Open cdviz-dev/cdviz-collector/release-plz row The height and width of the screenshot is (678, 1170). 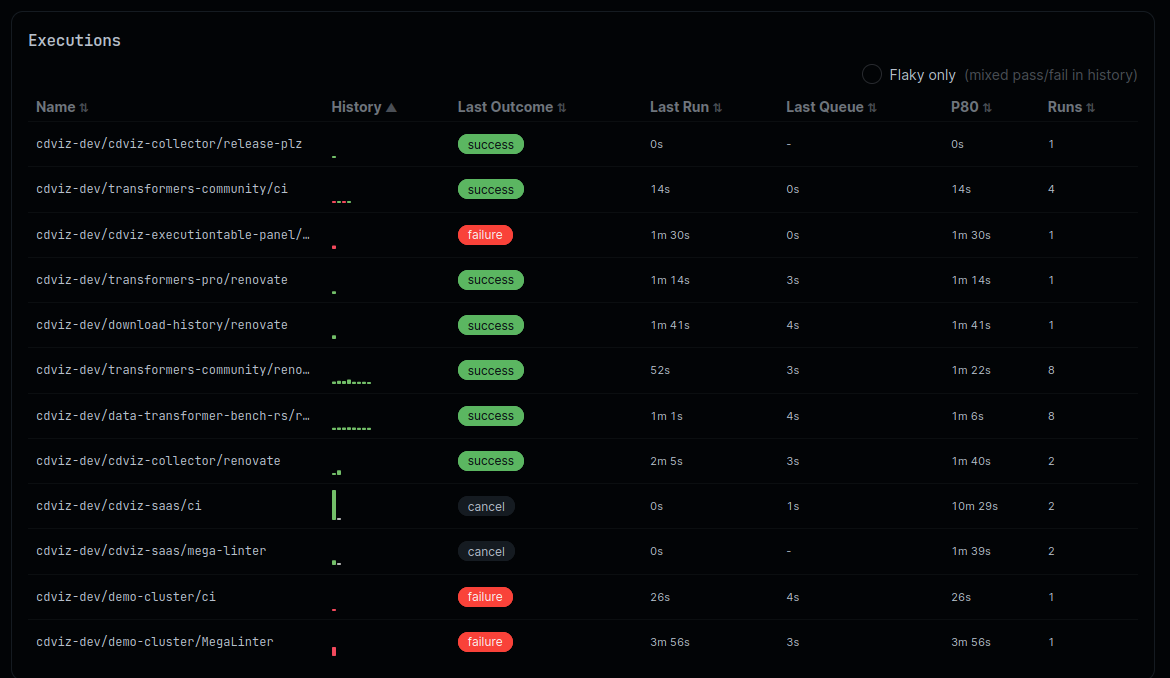(x=584, y=144)
